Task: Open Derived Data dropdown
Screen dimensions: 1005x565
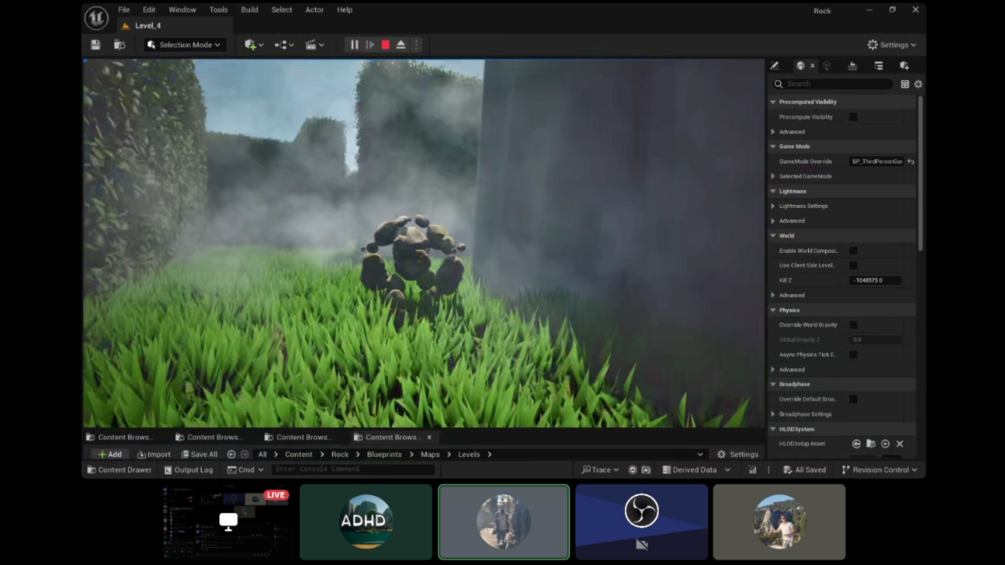Action: pyautogui.click(x=696, y=470)
